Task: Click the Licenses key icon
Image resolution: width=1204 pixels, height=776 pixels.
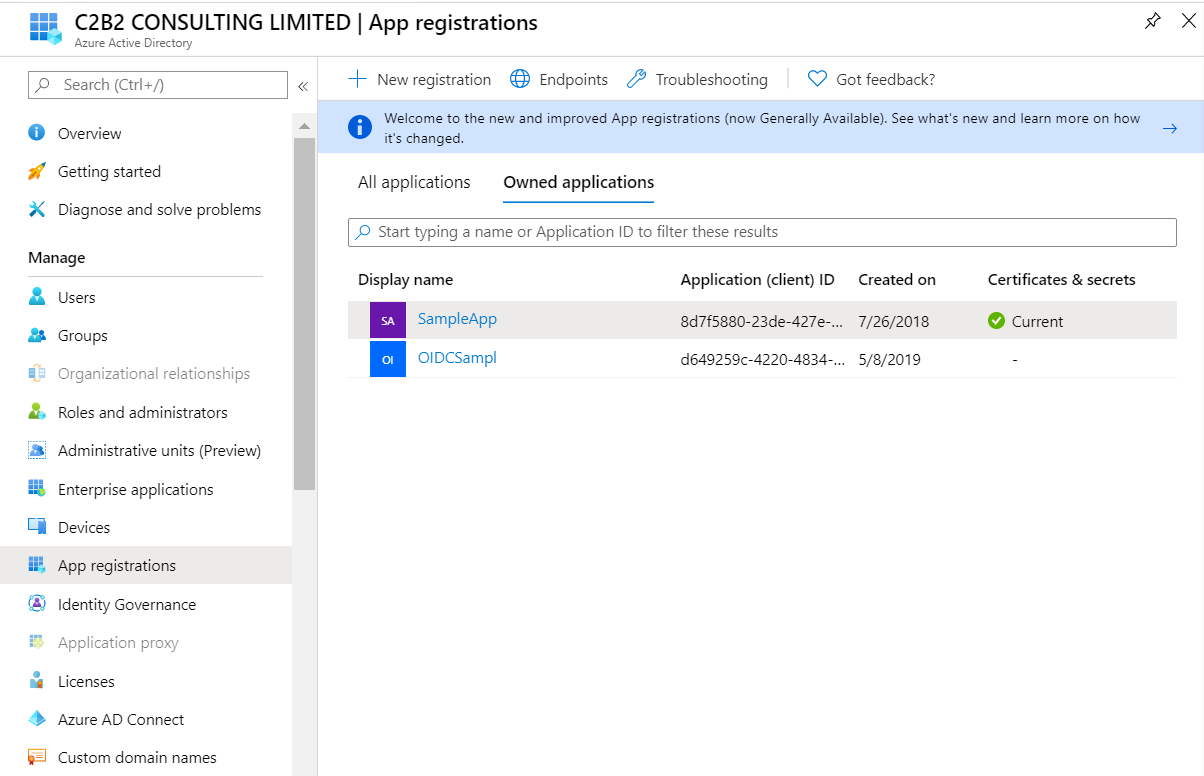Action: (37, 681)
